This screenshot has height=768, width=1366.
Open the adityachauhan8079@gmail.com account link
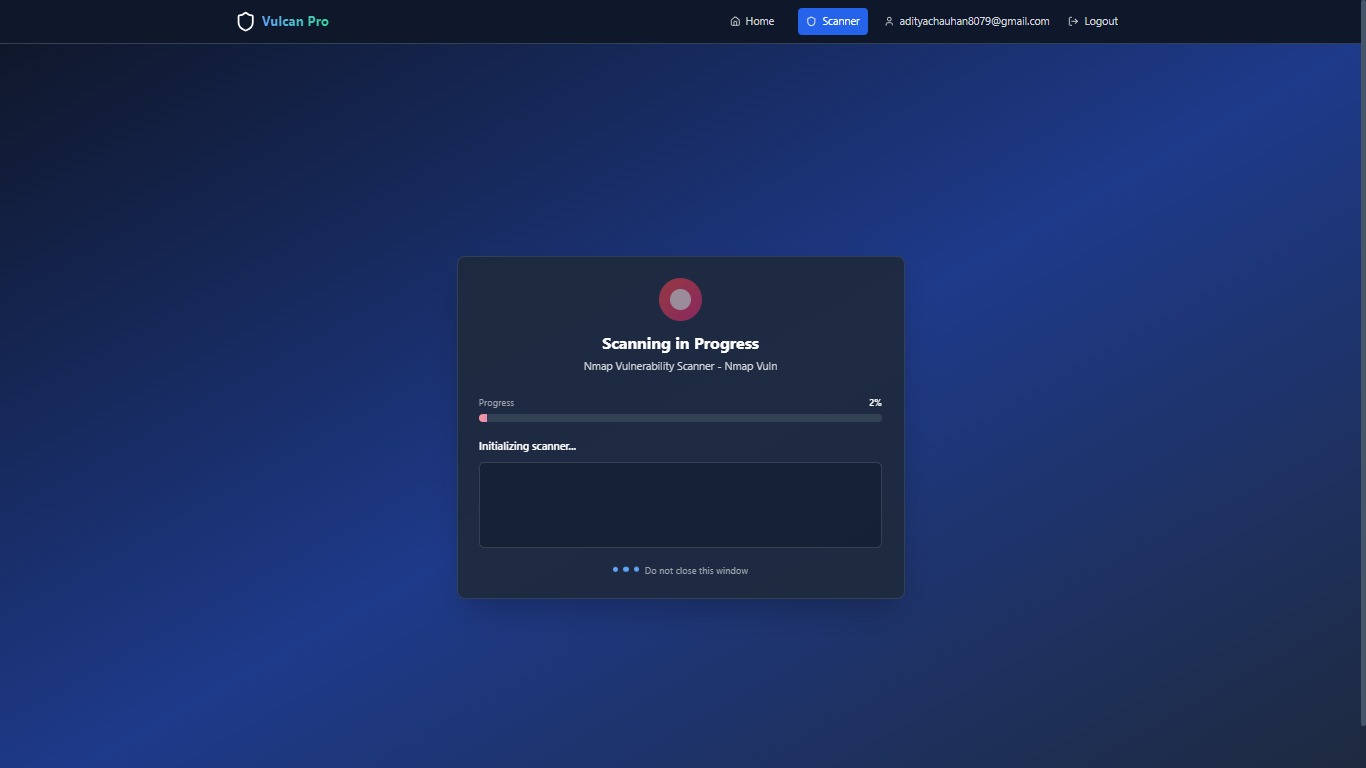click(x=967, y=21)
